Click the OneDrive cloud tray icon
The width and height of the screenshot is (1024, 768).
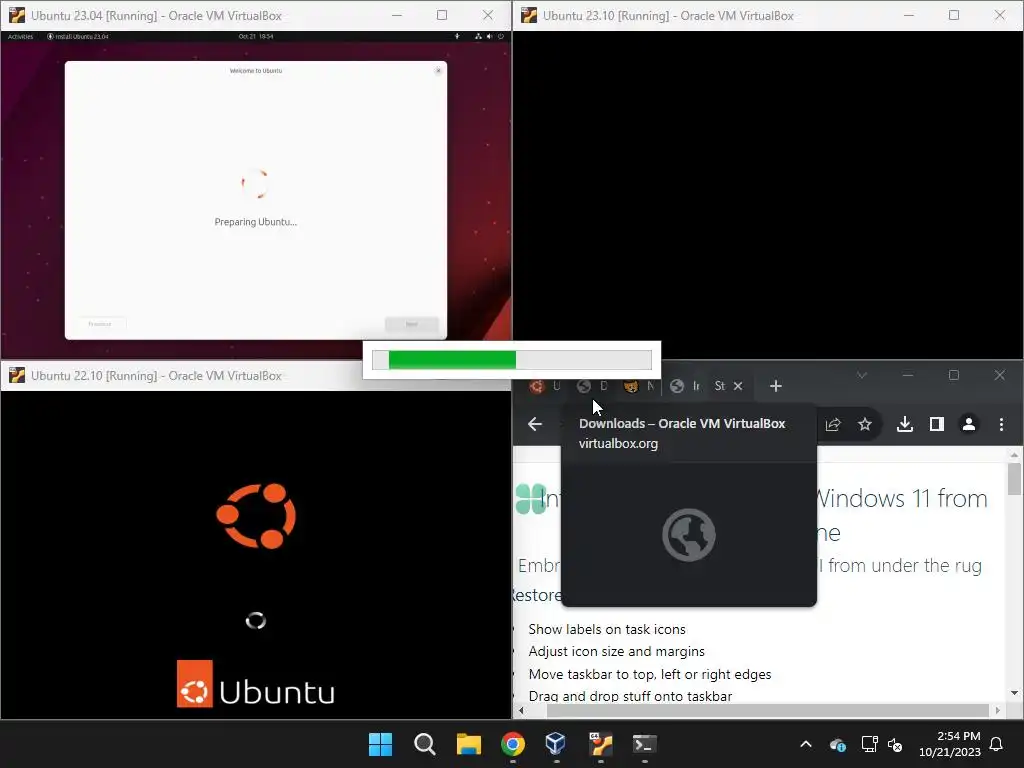(x=838, y=744)
